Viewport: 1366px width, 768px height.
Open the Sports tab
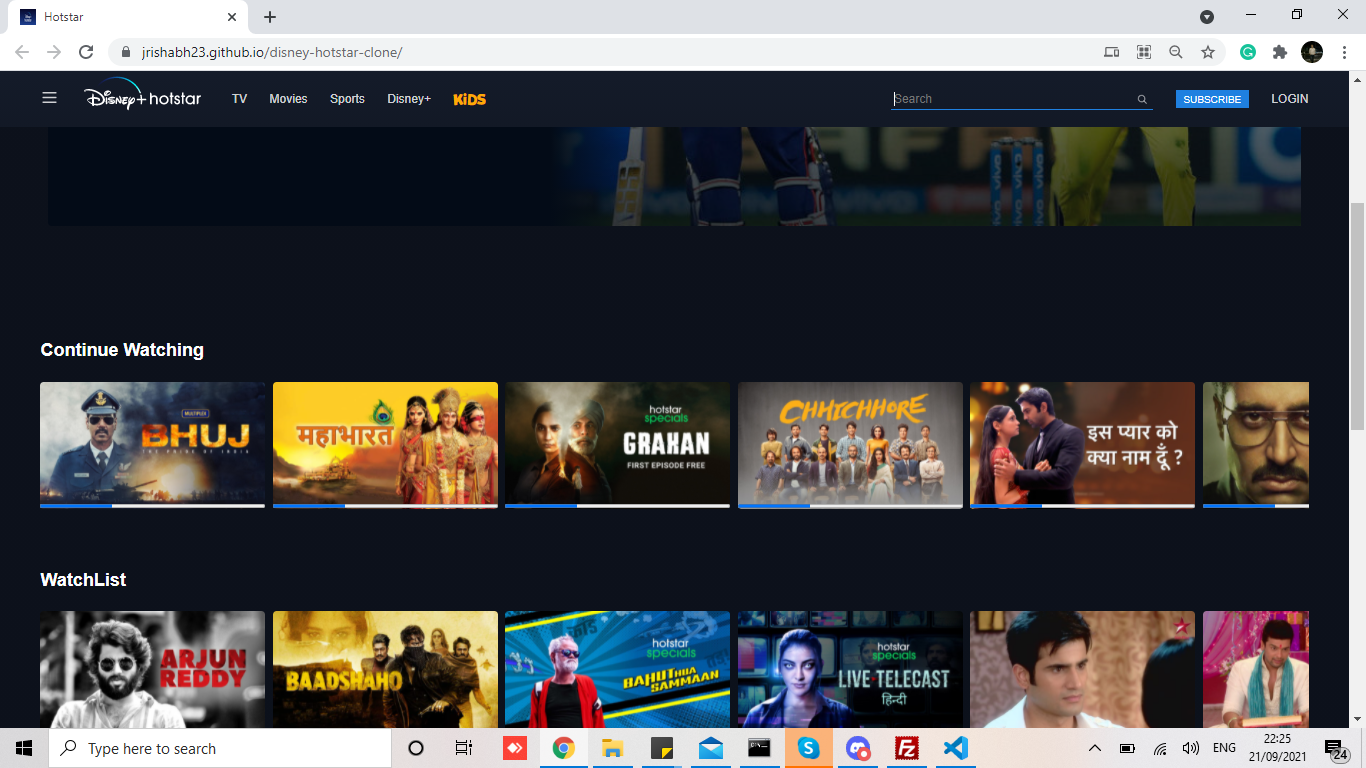pyautogui.click(x=346, y=99)
